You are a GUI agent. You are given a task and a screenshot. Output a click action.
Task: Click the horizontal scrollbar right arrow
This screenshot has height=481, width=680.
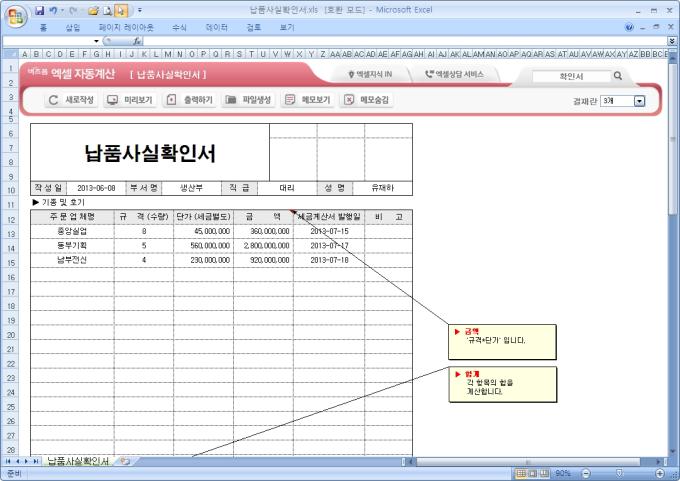[x=659, y=461]
